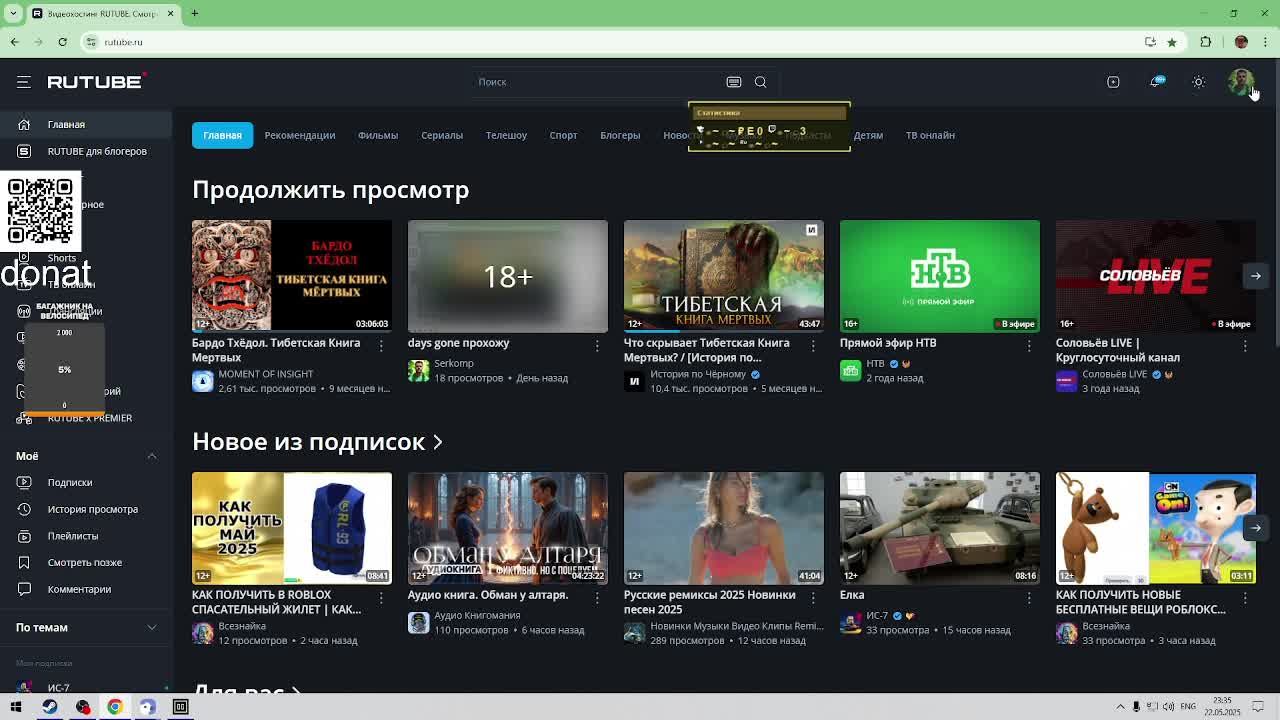Screen dimensions: 1280x720
Task: Open the notifications icon in header
Action: click(x=1157, y=82)
